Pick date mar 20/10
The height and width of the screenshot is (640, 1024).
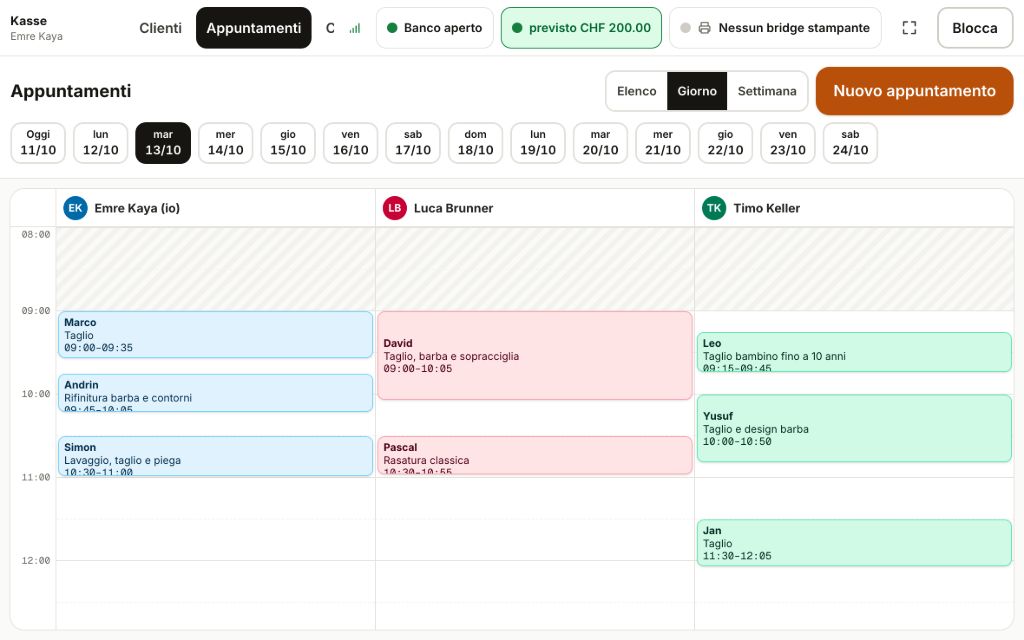pyautogui.click(x=600, y=142)
